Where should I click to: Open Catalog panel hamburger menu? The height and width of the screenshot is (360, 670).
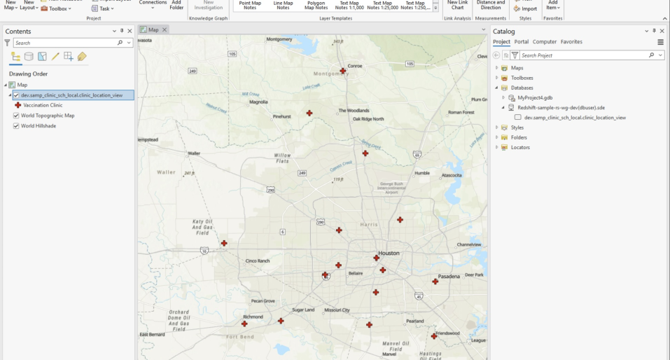tap(661, 42)
